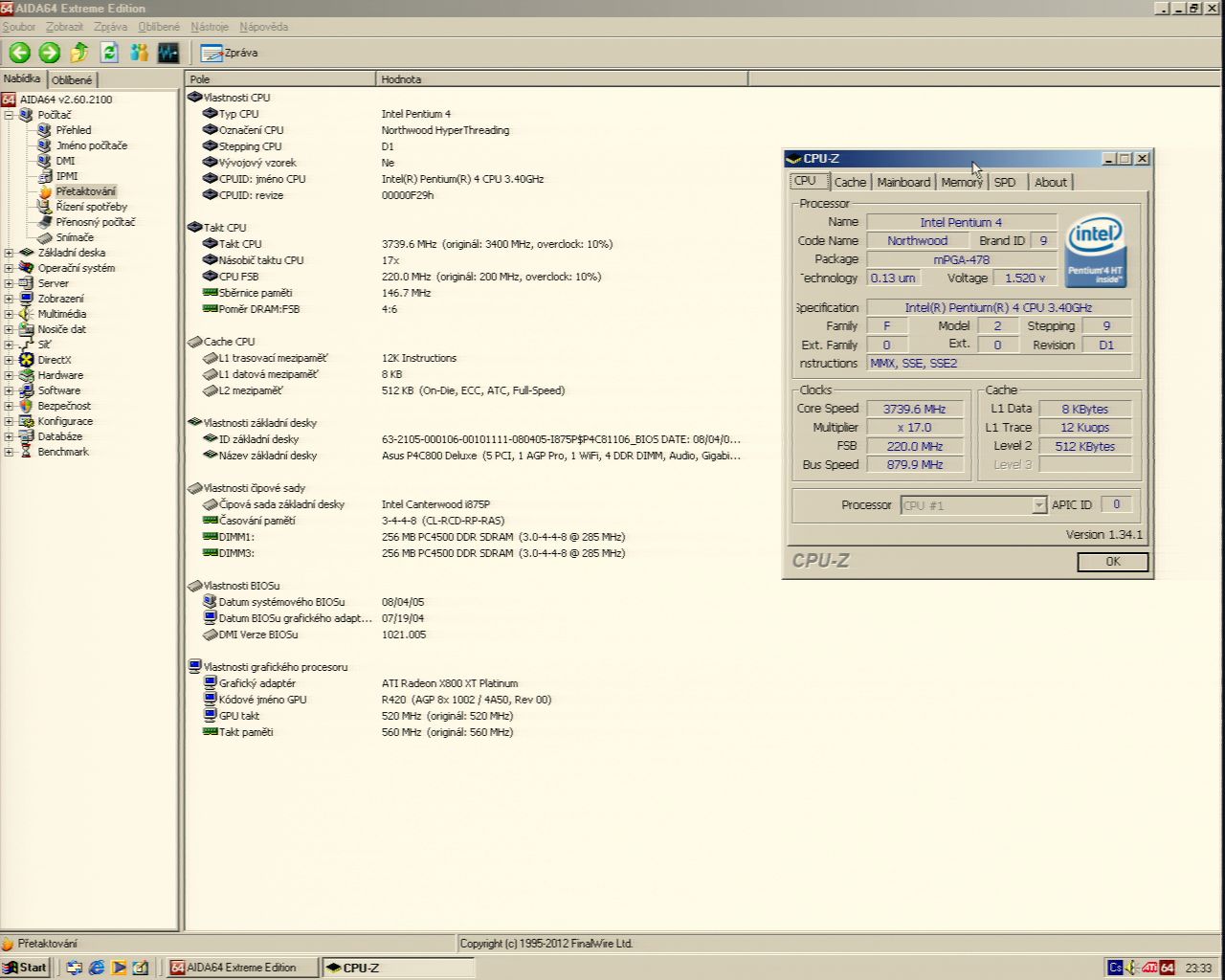
Task: Expand the Multimédia tree node
Action: pos(9,314)
